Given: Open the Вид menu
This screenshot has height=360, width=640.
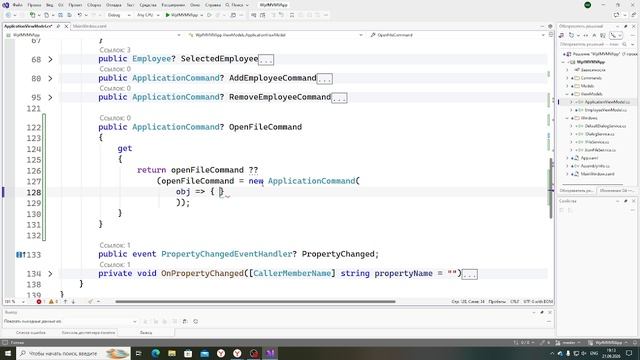Looking at the screenshot, I should pos(49,5).
